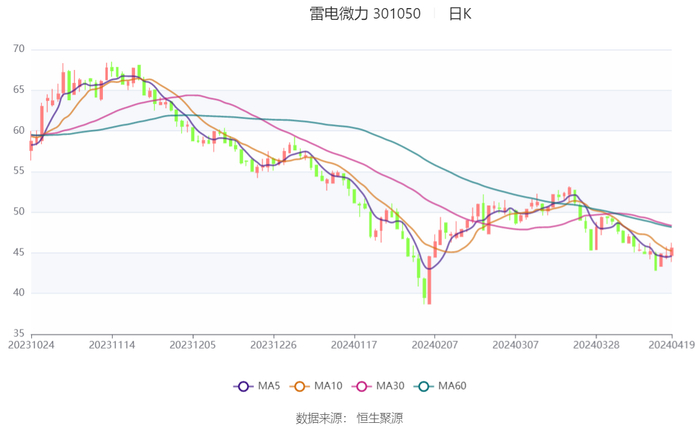Screen dimensions: 700x426
Task: Click the purple MA5 legend circle marker
Action: (242, 386)
